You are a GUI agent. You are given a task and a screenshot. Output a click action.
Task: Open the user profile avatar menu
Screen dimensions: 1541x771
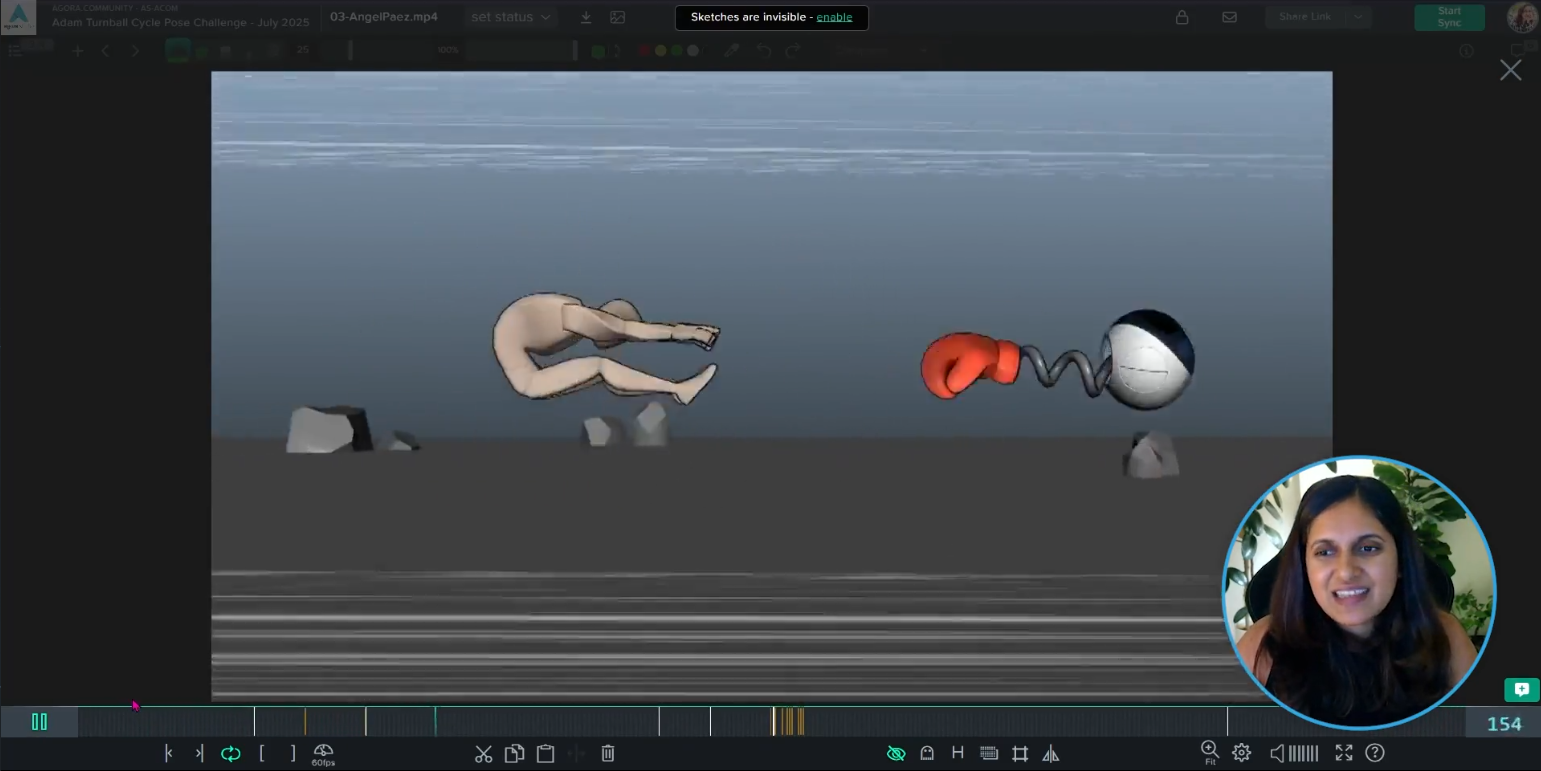pos(1522,17)
